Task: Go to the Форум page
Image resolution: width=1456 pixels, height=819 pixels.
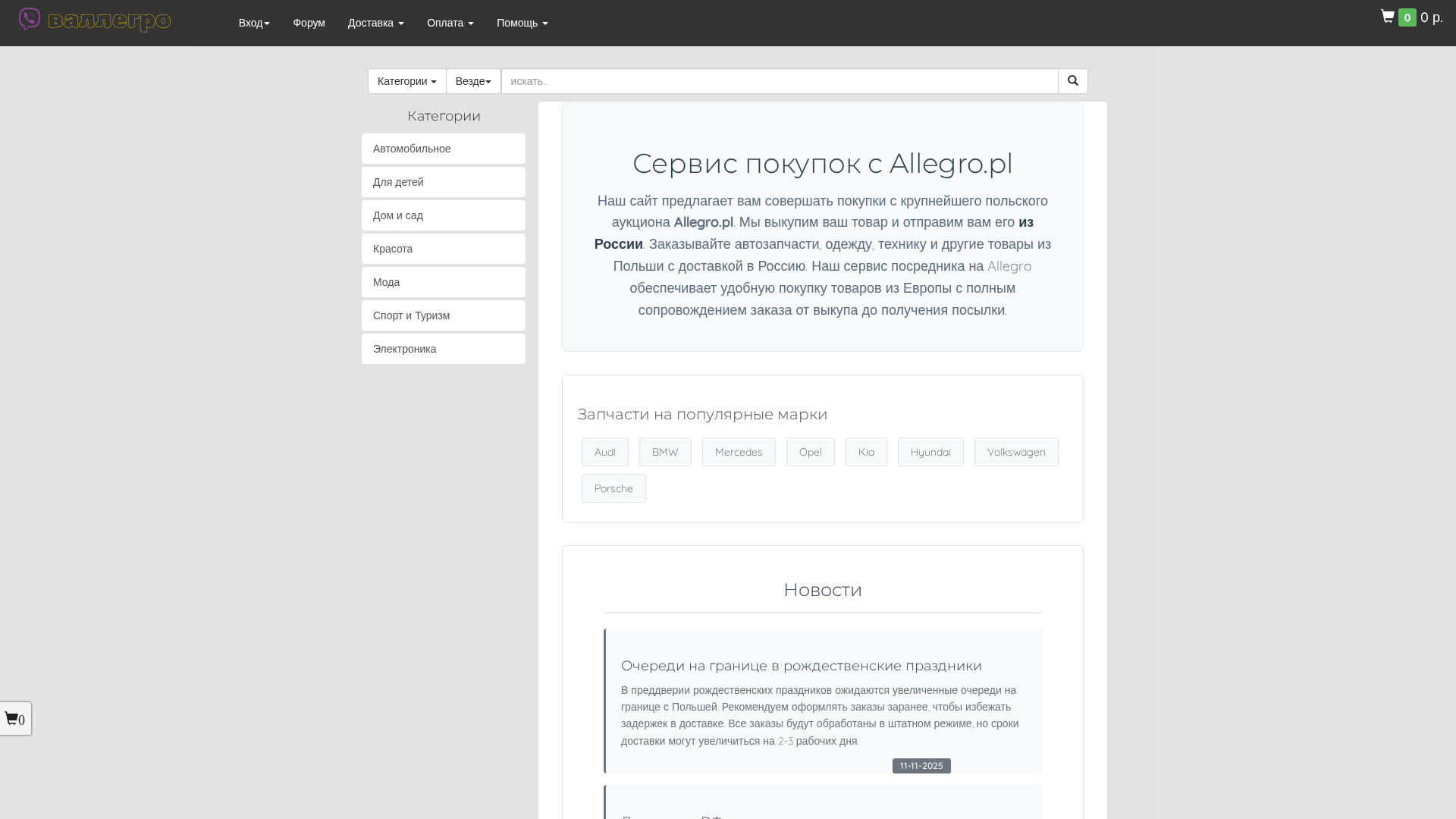Action: (308, 23)
